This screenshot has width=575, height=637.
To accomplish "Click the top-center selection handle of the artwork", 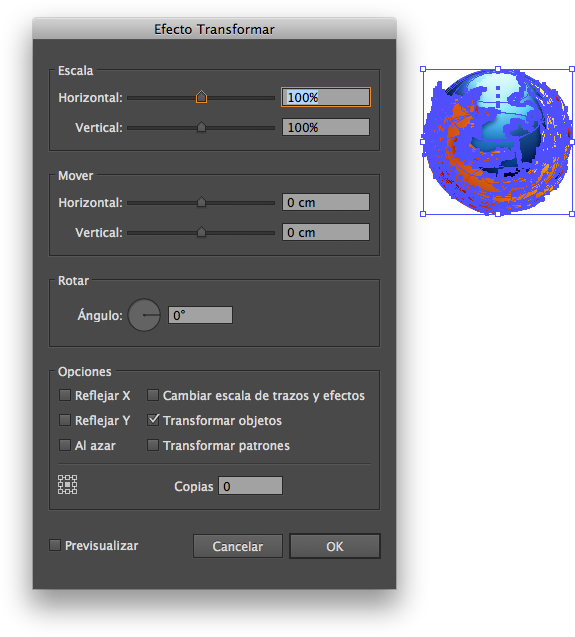I will click(x=498, y=69).
